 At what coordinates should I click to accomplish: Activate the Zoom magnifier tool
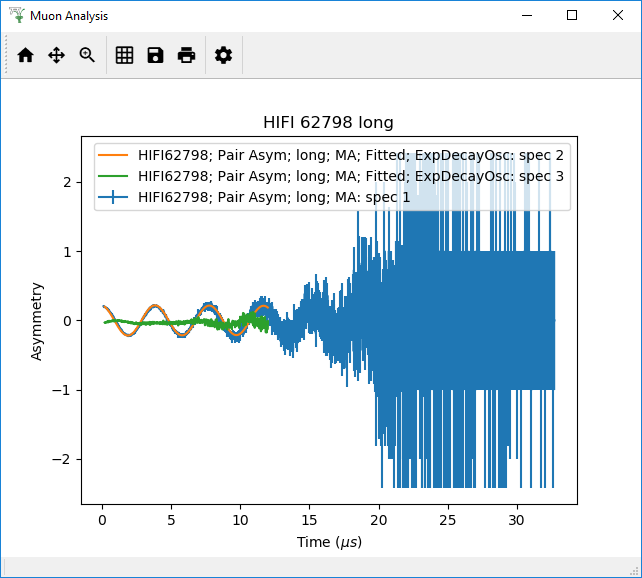[87, 56]
